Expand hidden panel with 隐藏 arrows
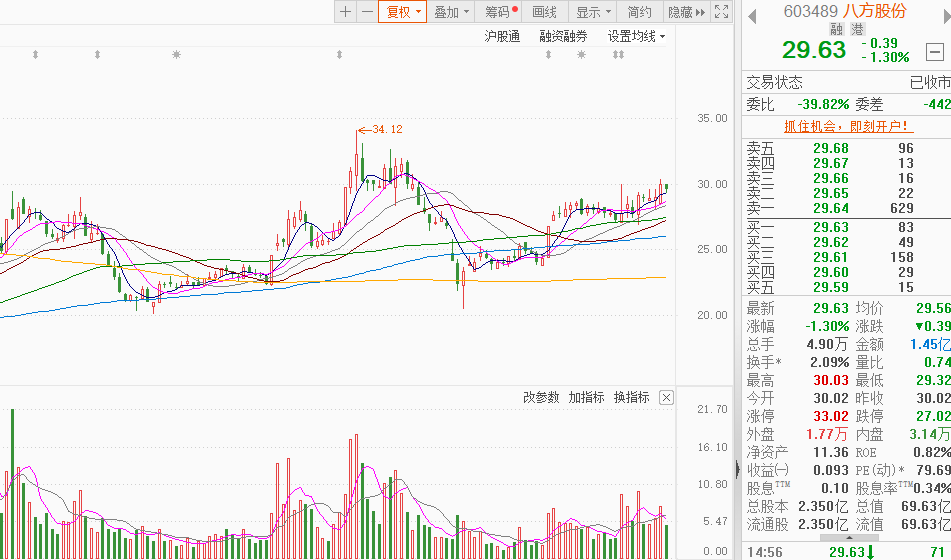Screen dimensions: 951x560 click(x=687, y=12)
